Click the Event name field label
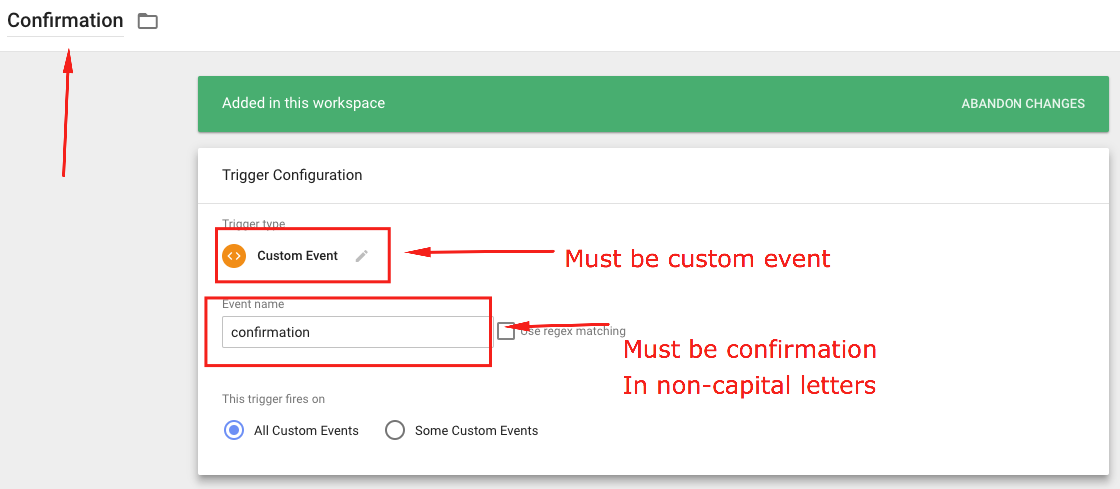Screen dimensions: 1120x489 coord(253,304)
